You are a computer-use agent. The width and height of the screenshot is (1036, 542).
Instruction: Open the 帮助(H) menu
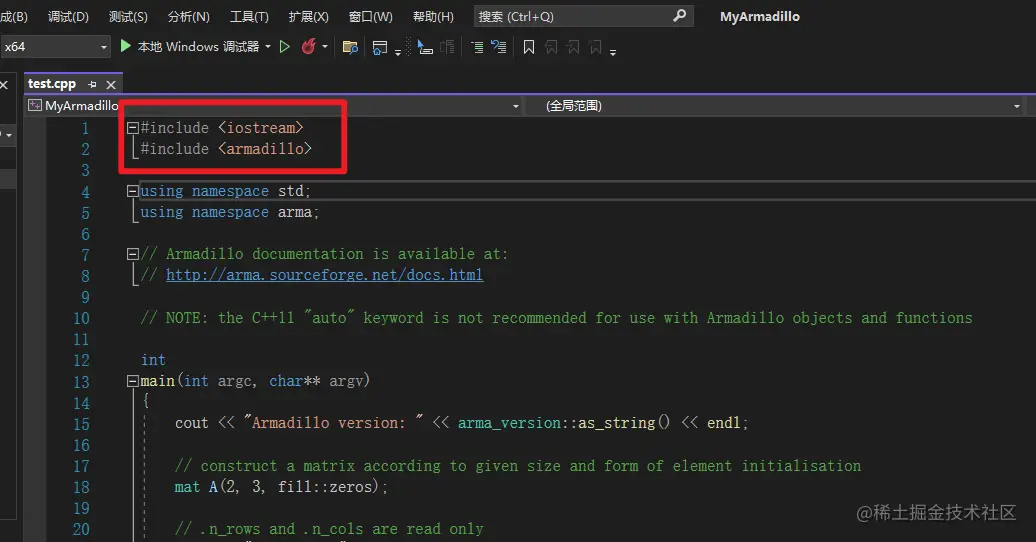433,17
